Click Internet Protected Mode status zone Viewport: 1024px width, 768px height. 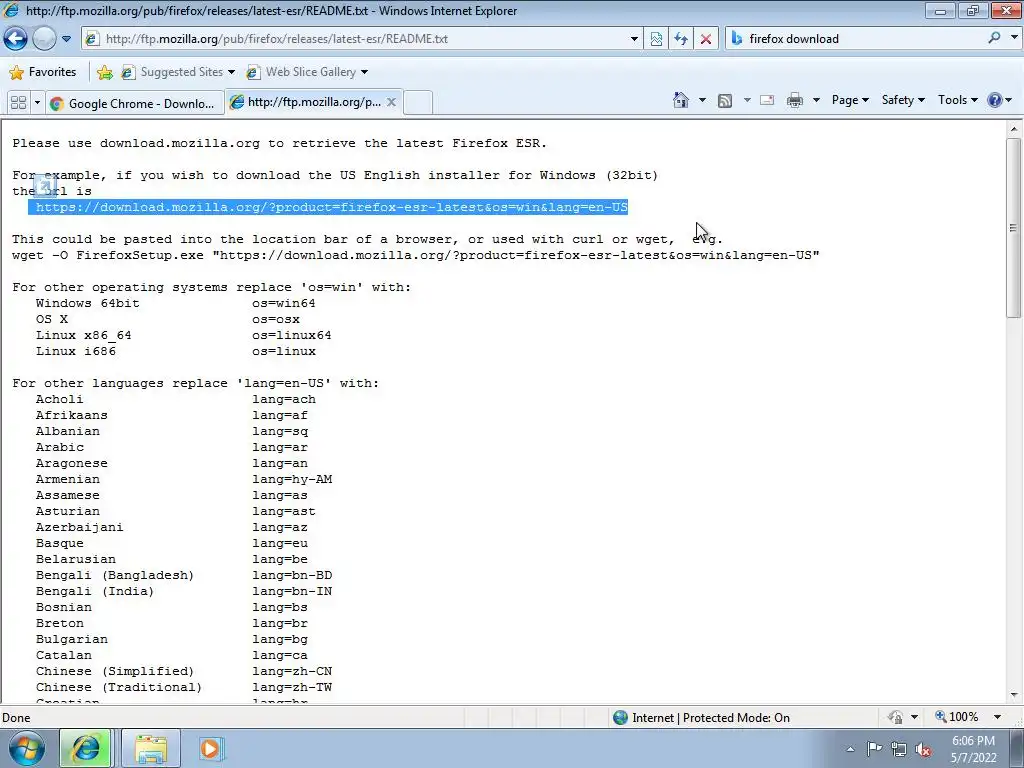[701, 718]
